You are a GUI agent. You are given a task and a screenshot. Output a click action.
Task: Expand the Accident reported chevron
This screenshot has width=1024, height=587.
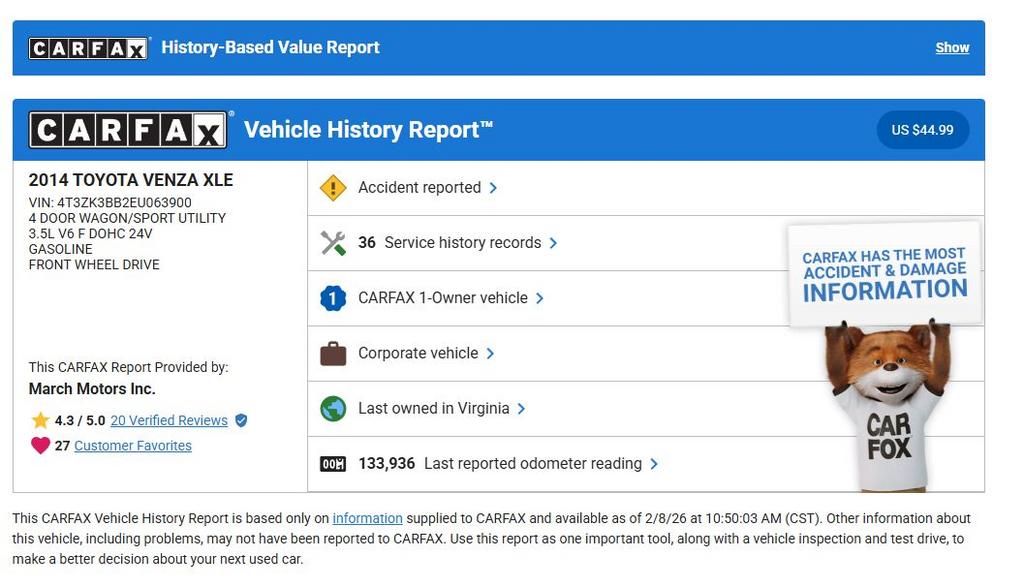[493, 188]
